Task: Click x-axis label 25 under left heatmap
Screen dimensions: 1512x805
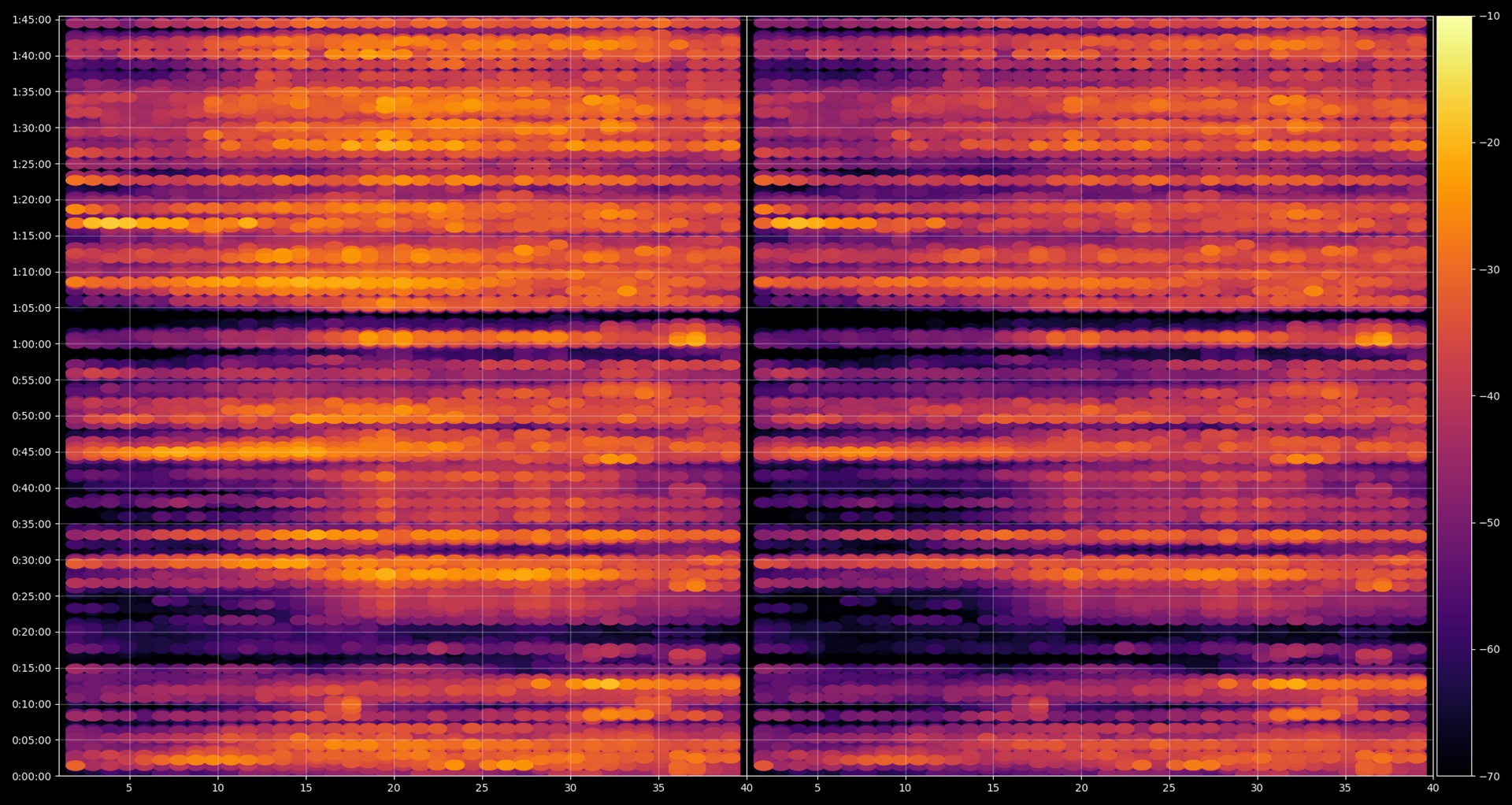Action: tap(482, 788)
